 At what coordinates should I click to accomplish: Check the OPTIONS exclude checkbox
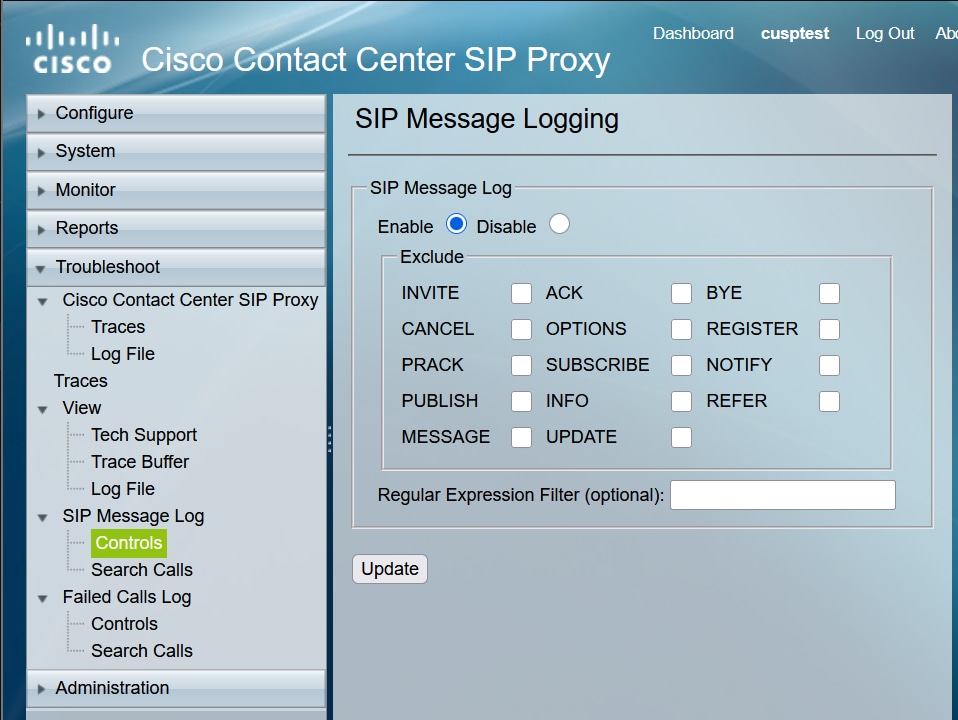click(681, 329)
